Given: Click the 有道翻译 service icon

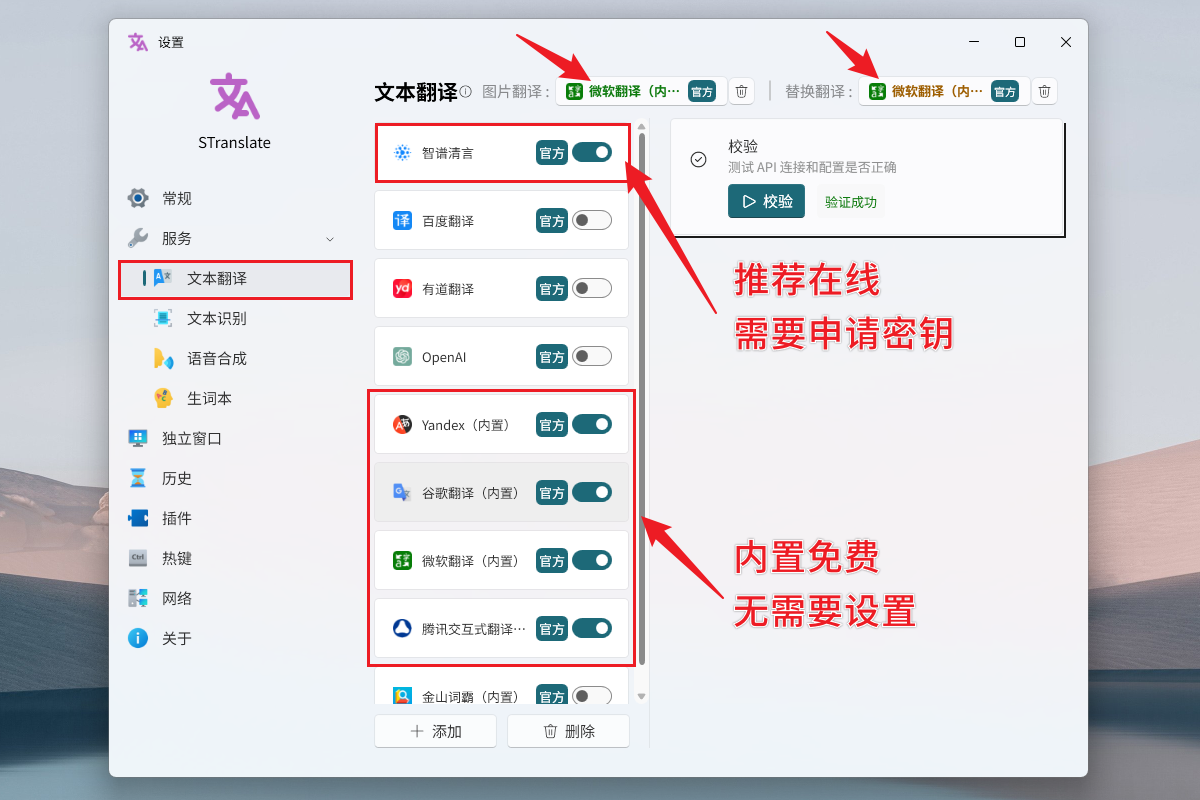Looking at the screenshot, I should [402, 289].
